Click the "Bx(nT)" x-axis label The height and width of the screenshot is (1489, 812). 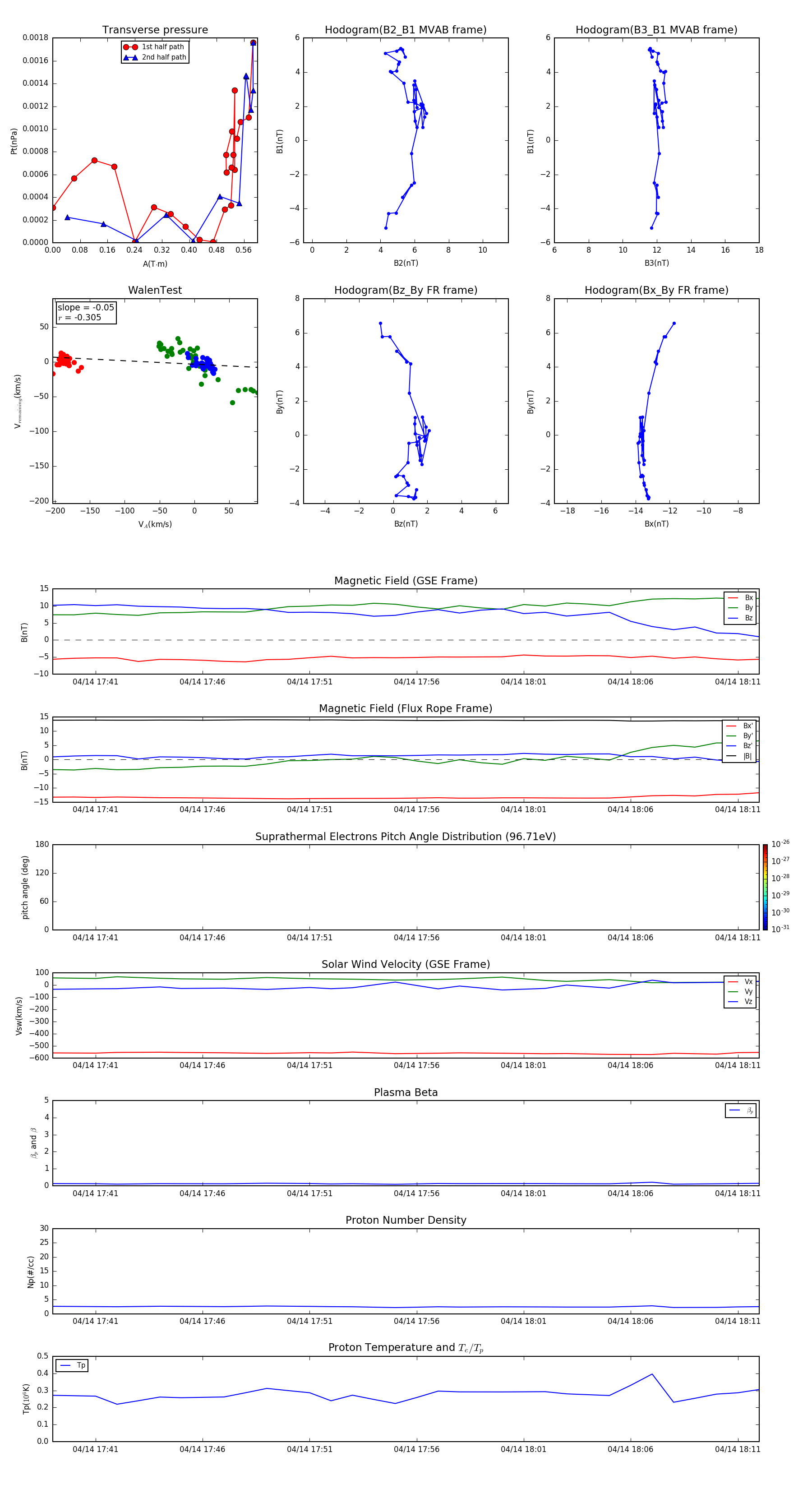pos(656,524)
